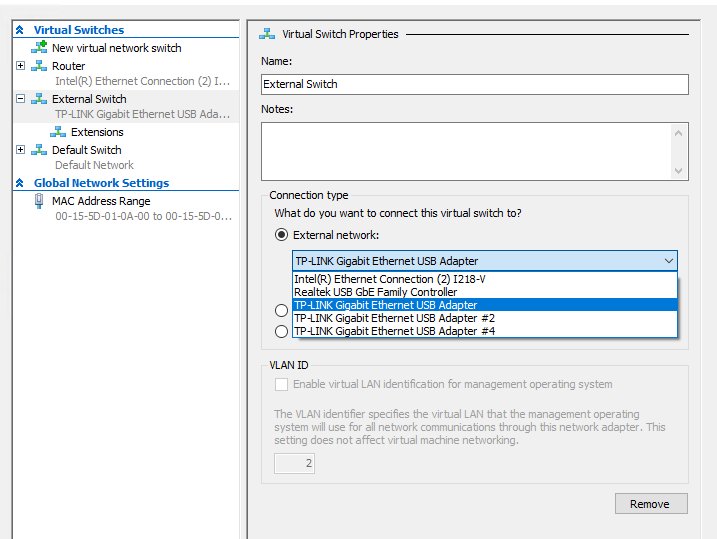Click the Extensions icon under External Switch
The image size is (717, 539).
point(58,132)
